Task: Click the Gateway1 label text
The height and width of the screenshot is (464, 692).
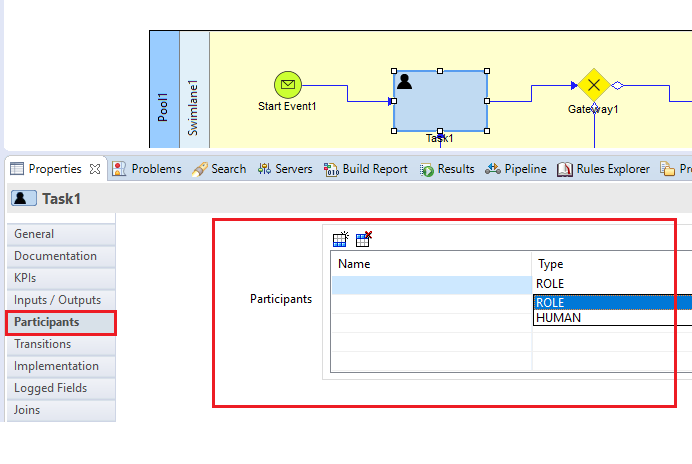Action: pos(593,109)
